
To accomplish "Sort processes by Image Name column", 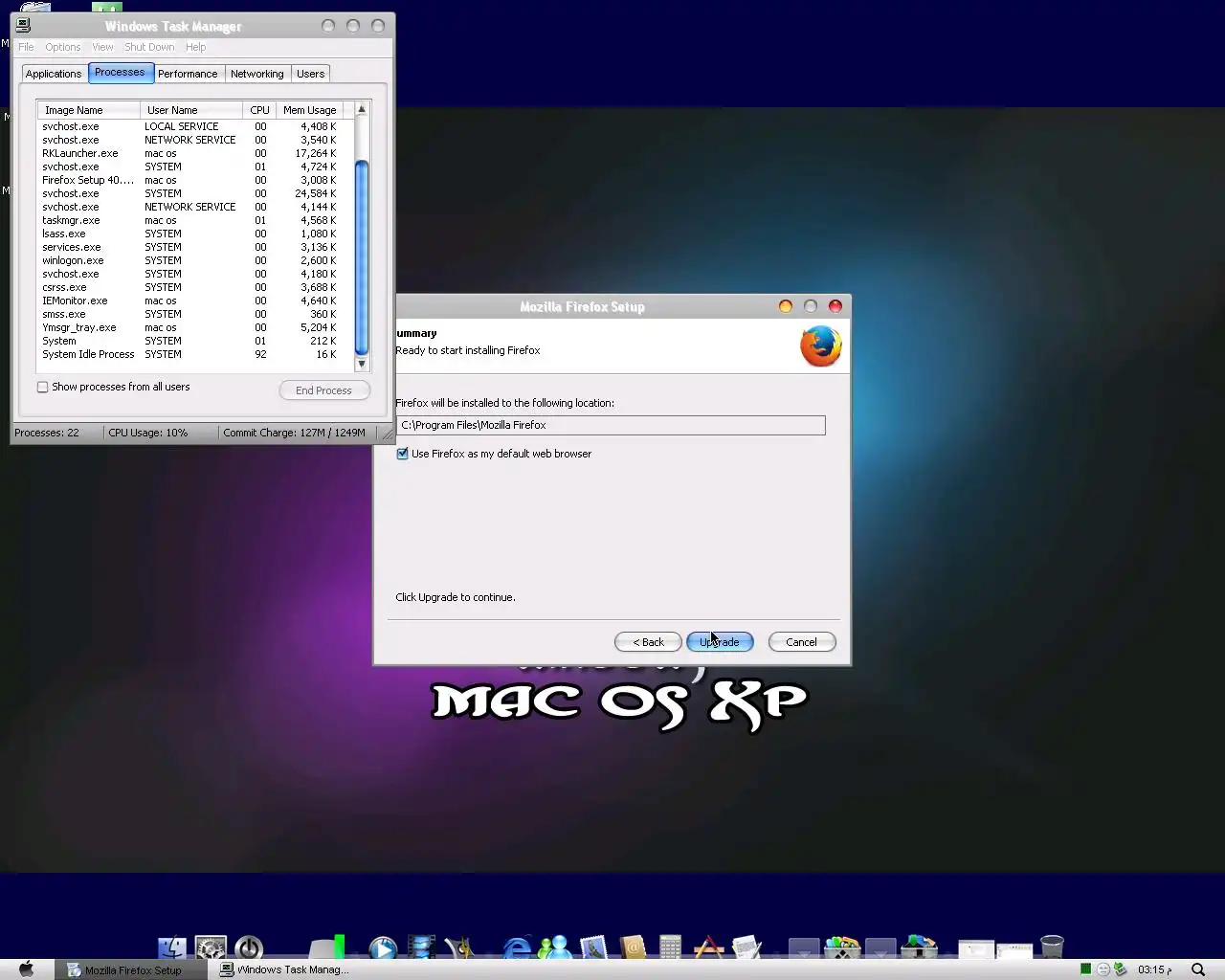I will point(89,110).
